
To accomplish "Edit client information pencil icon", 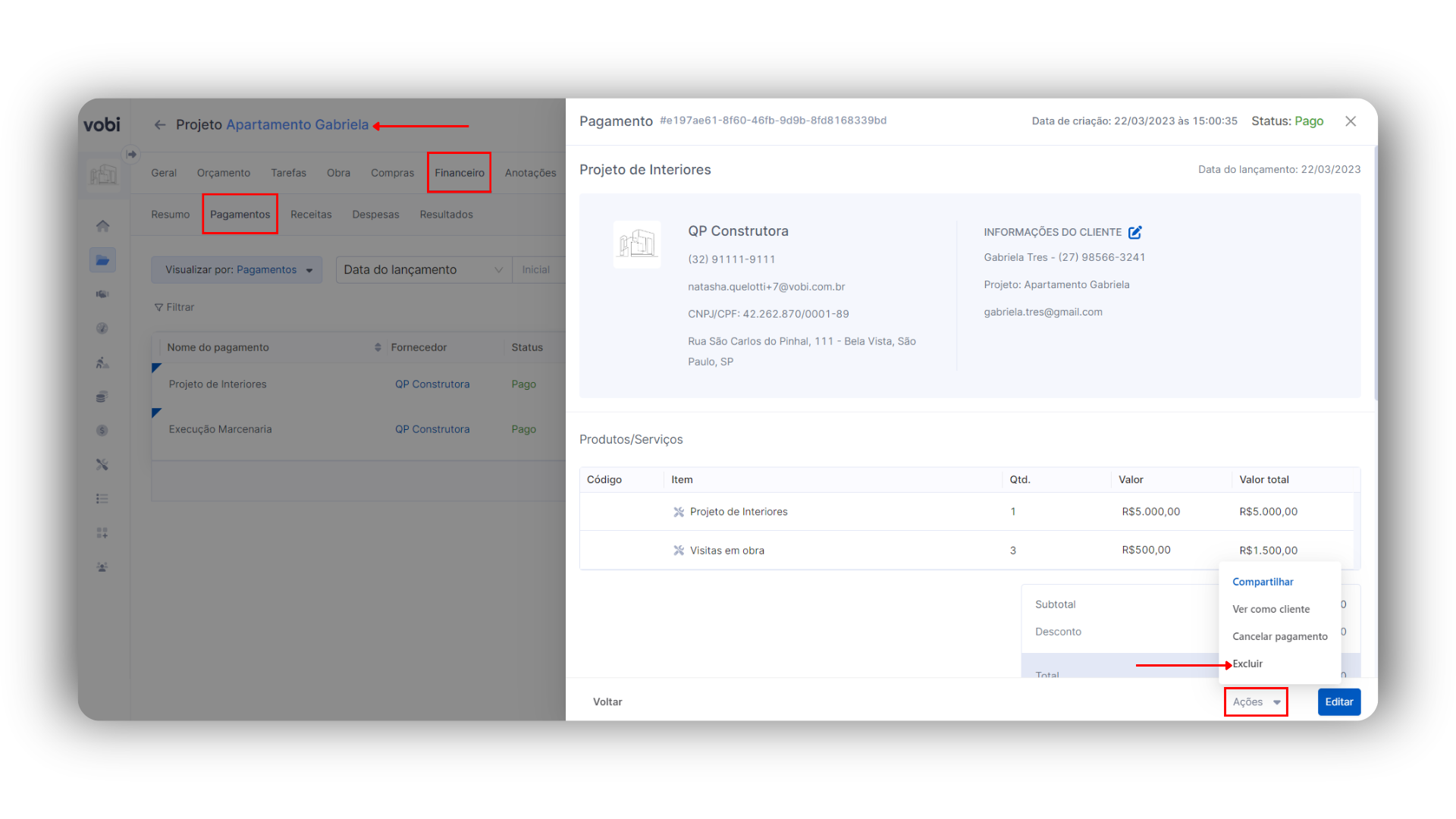I will tap(1134, 232).
